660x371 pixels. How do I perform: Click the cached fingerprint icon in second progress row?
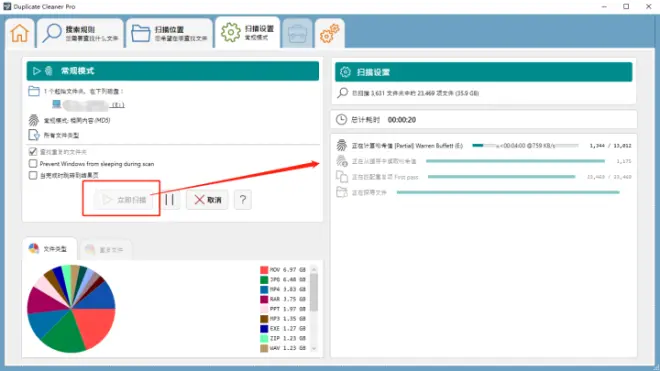click(x=341, y=161)
